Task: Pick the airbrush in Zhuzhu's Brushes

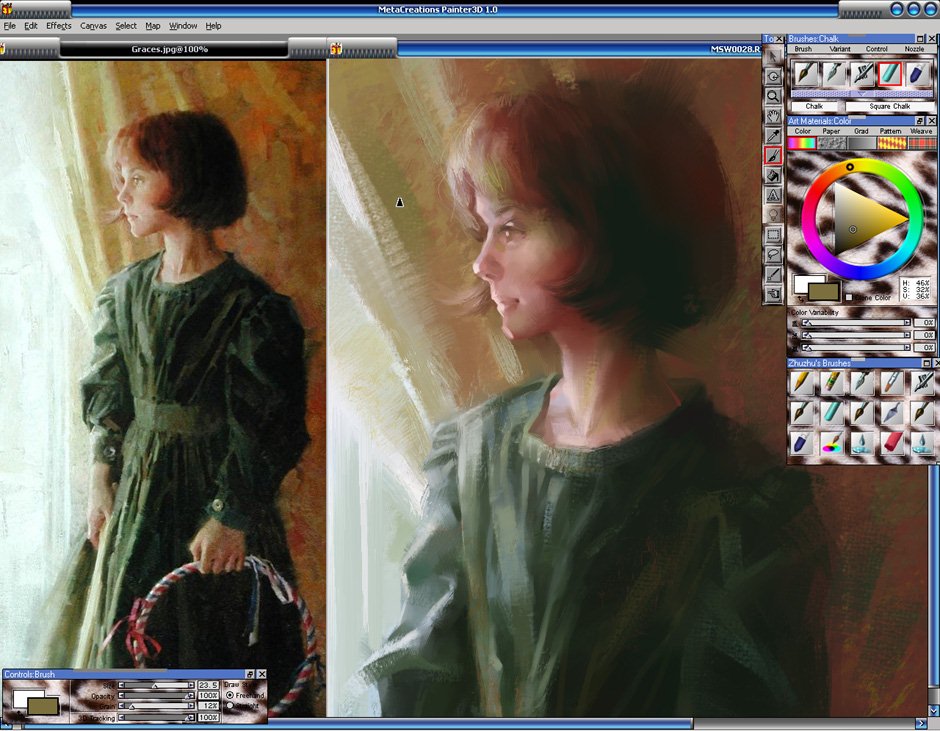Action: click(x=922, y=383)
